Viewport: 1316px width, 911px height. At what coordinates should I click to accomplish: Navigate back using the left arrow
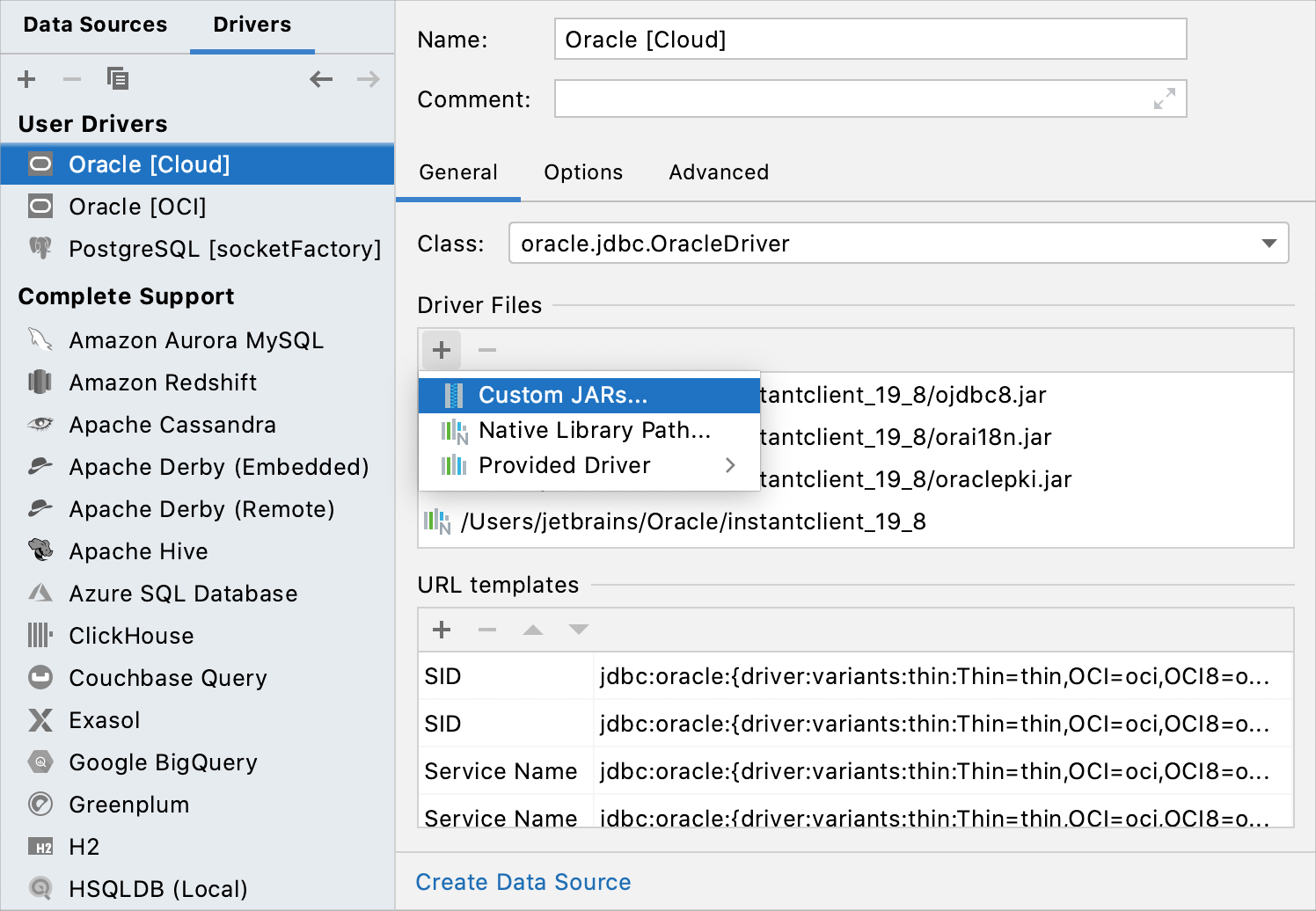(321, 78)
